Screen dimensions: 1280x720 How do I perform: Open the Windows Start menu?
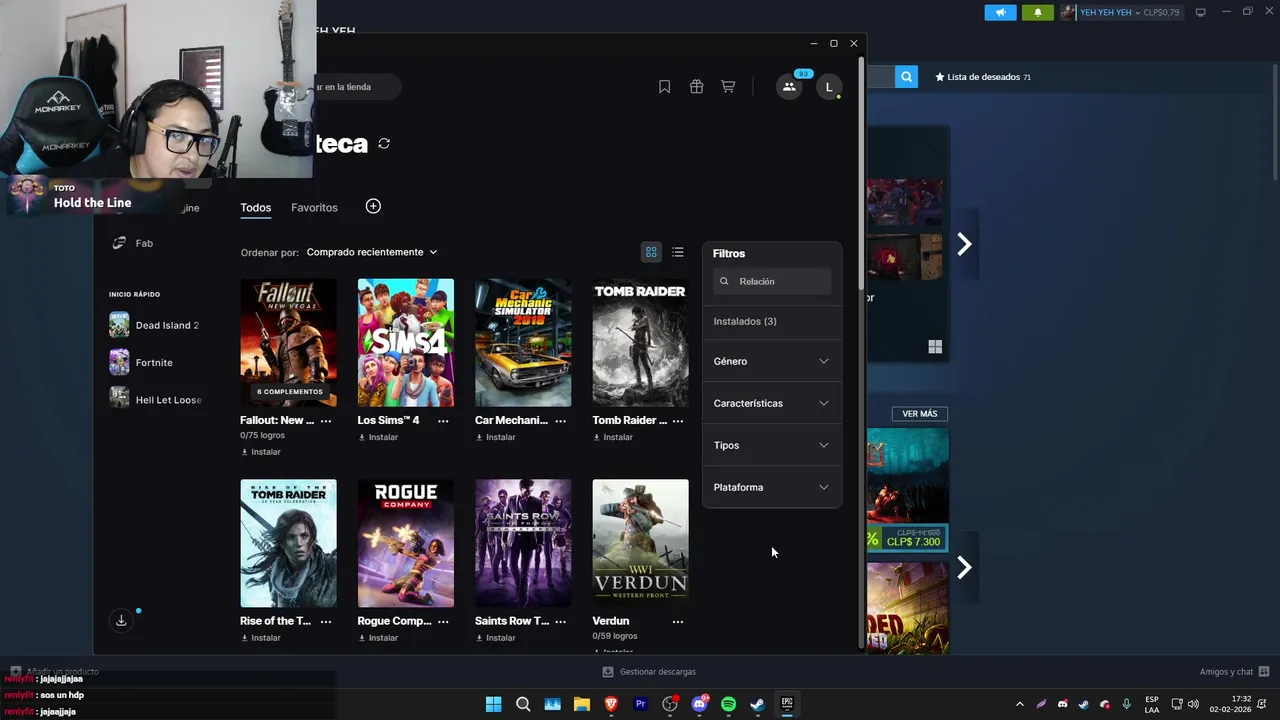493,704
